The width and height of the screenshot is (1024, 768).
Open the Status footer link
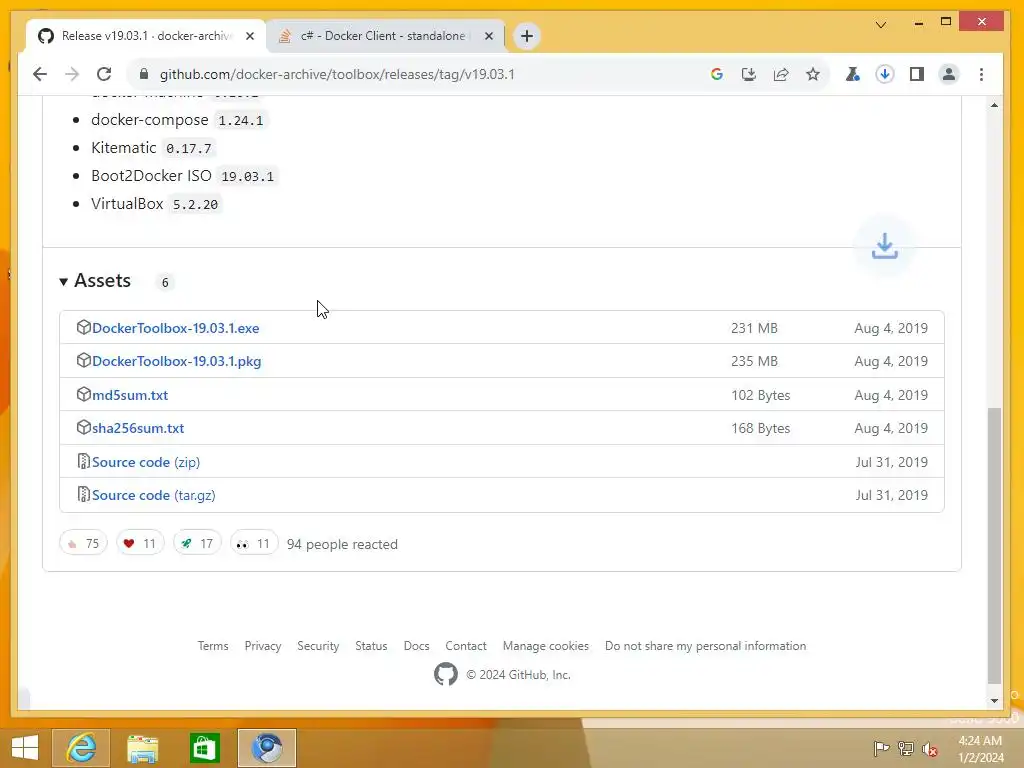pyautogui.click(x=371, y=646)
